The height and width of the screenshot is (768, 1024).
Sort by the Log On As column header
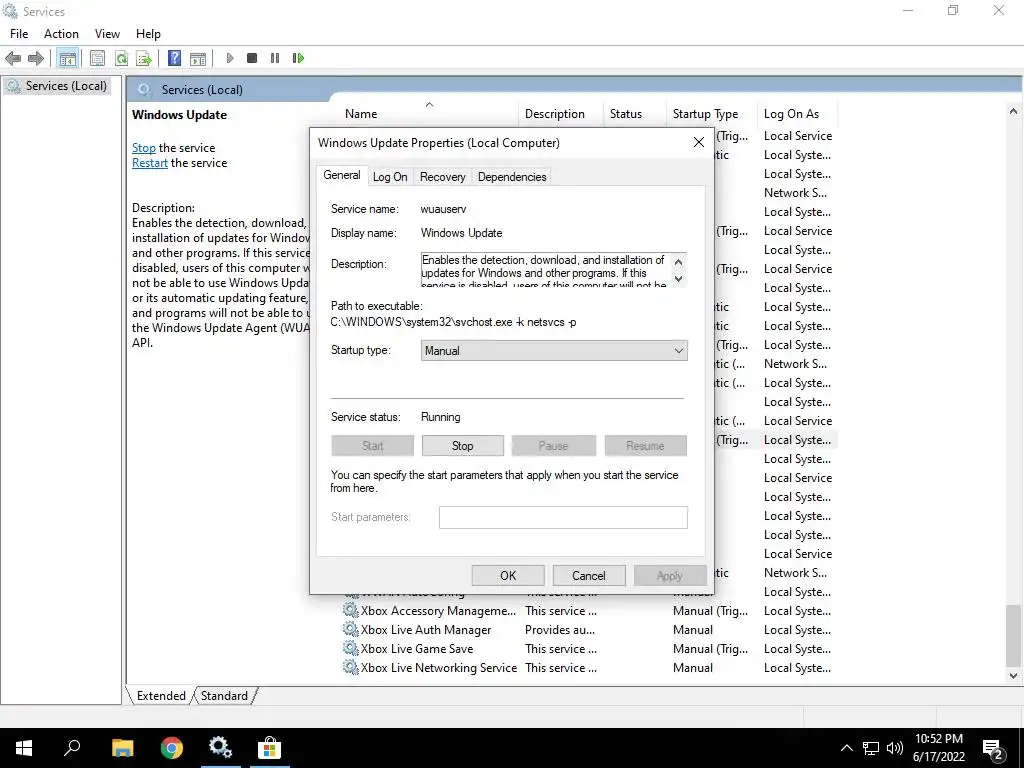[797, 114]
